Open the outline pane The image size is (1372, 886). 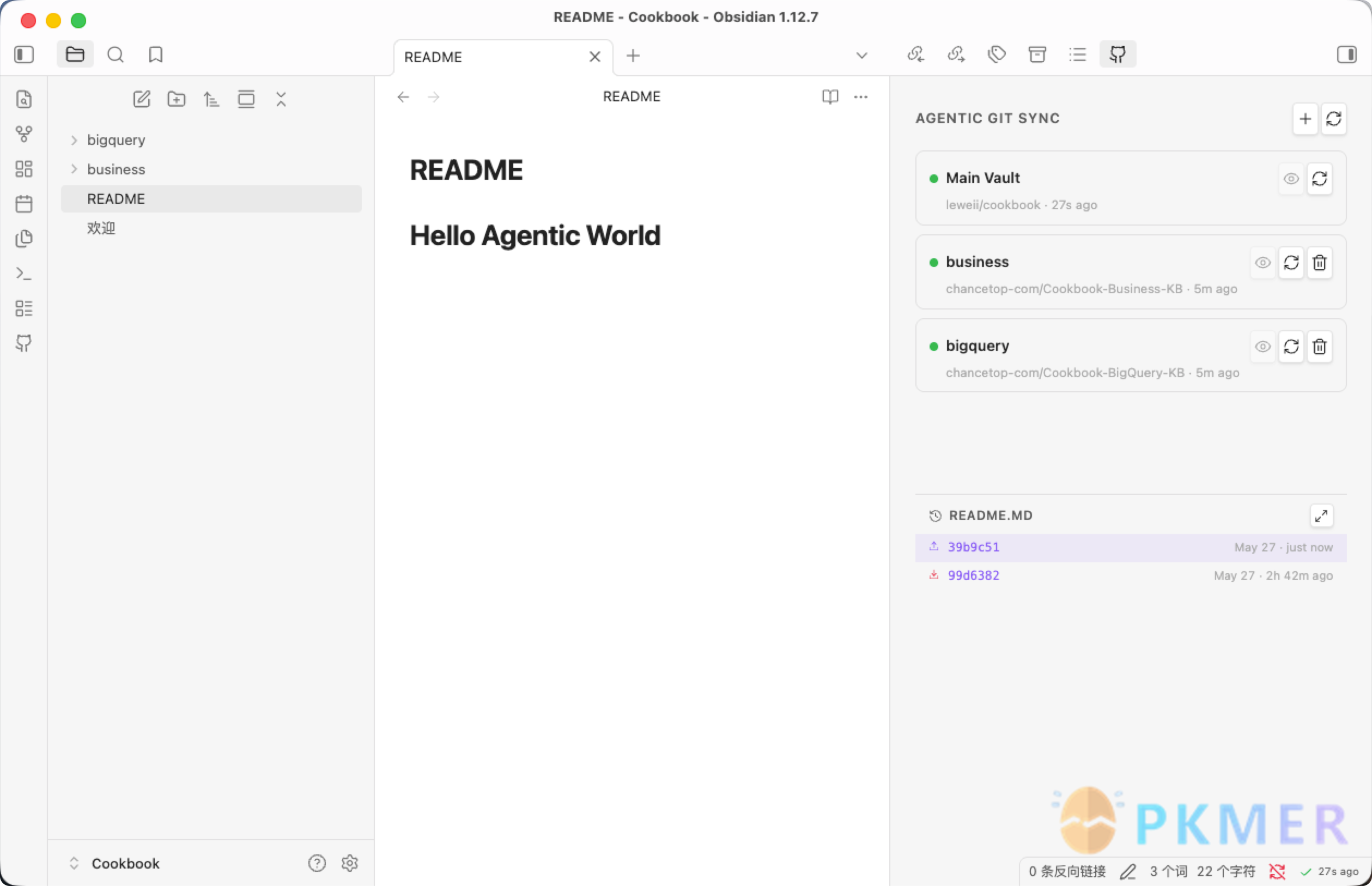point(1077,54)
